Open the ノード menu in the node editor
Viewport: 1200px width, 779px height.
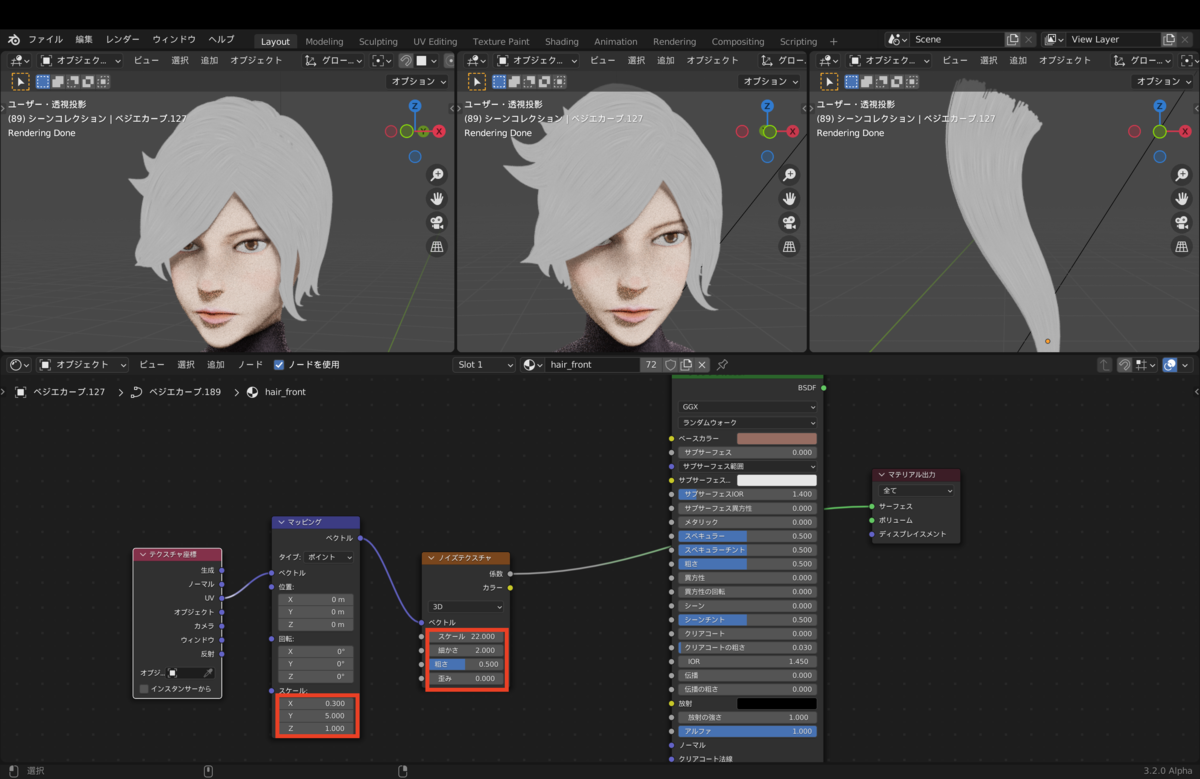tap(250, 365)
